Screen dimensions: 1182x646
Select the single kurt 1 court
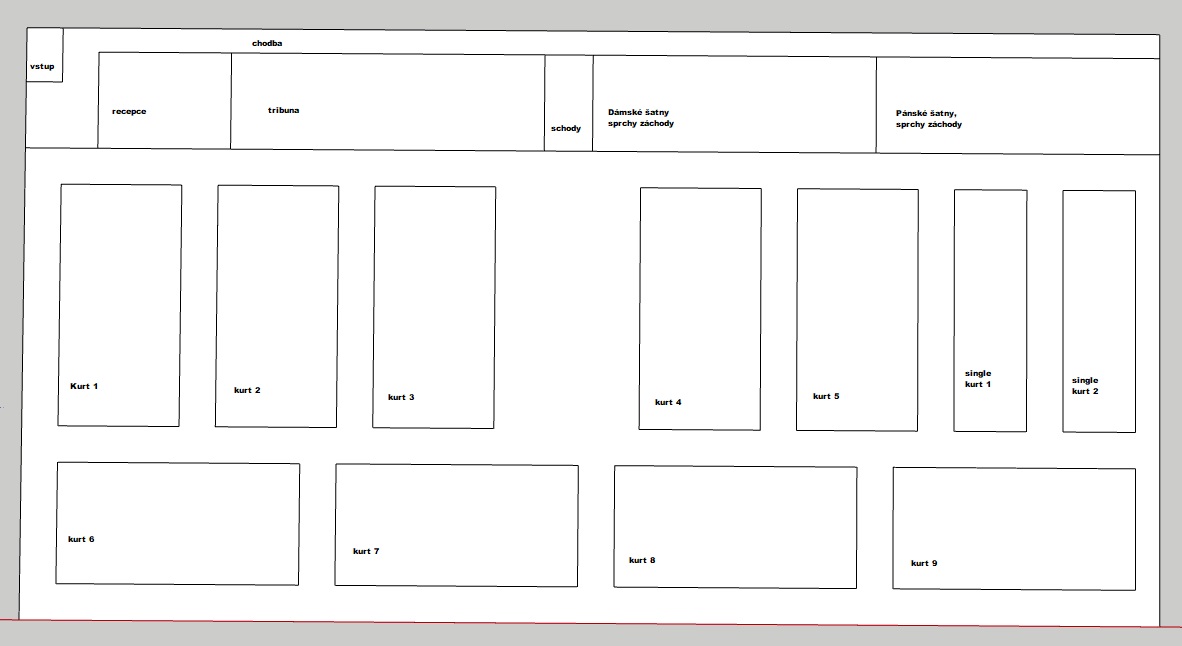pos(990,310)
